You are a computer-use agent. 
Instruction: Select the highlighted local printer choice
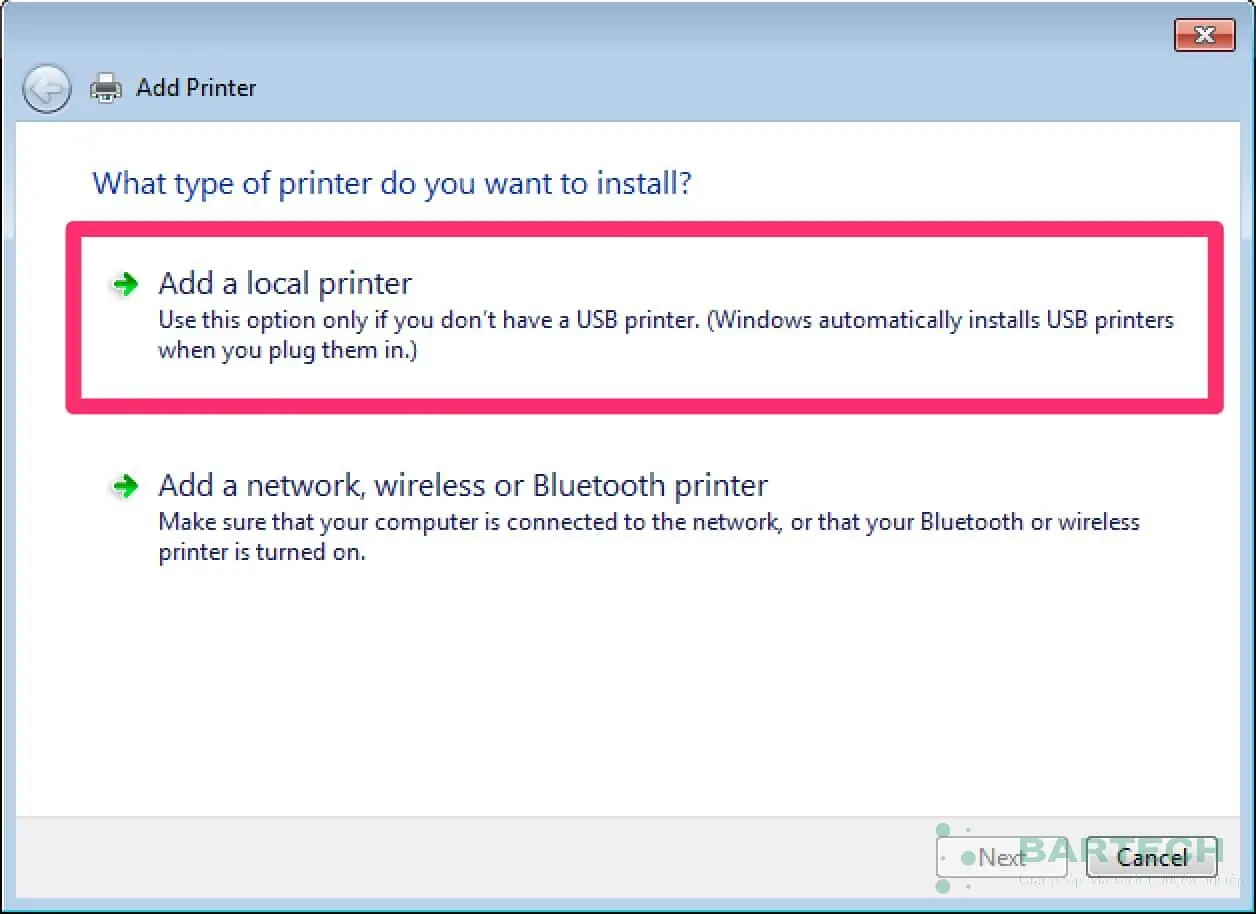[284, 283]
